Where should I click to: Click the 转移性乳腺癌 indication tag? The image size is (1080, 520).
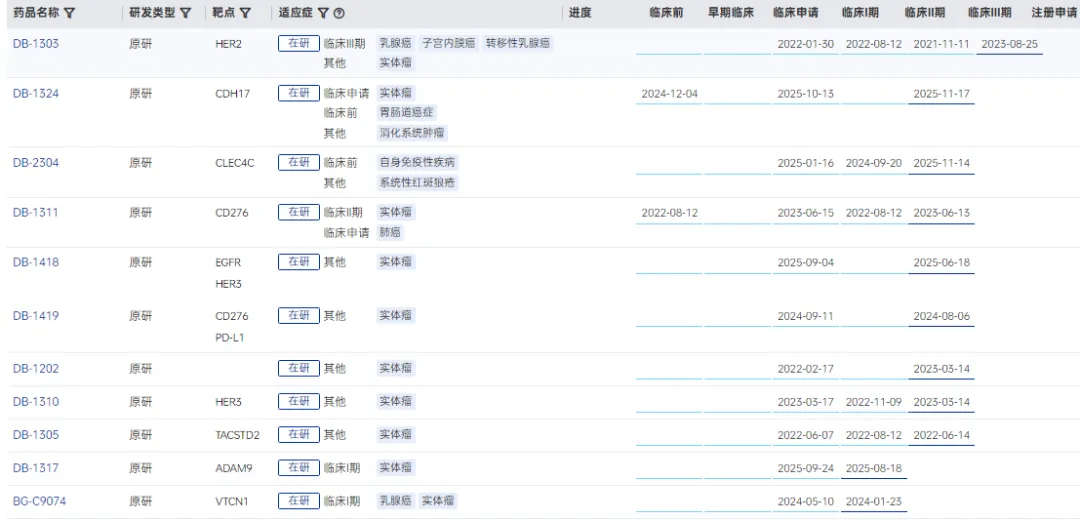518,44
